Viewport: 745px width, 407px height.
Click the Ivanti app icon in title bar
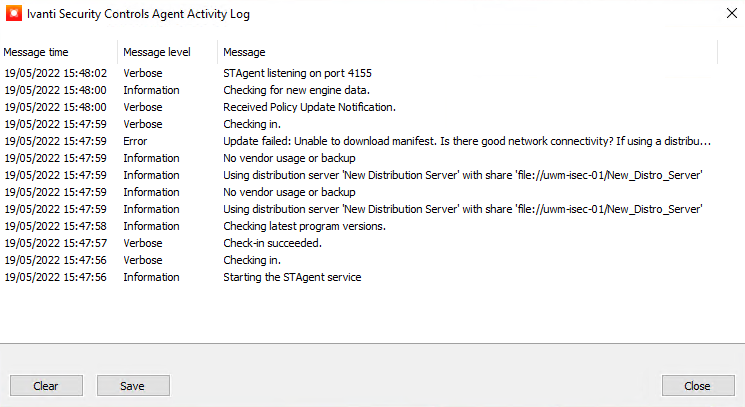(x=15, y=15)
